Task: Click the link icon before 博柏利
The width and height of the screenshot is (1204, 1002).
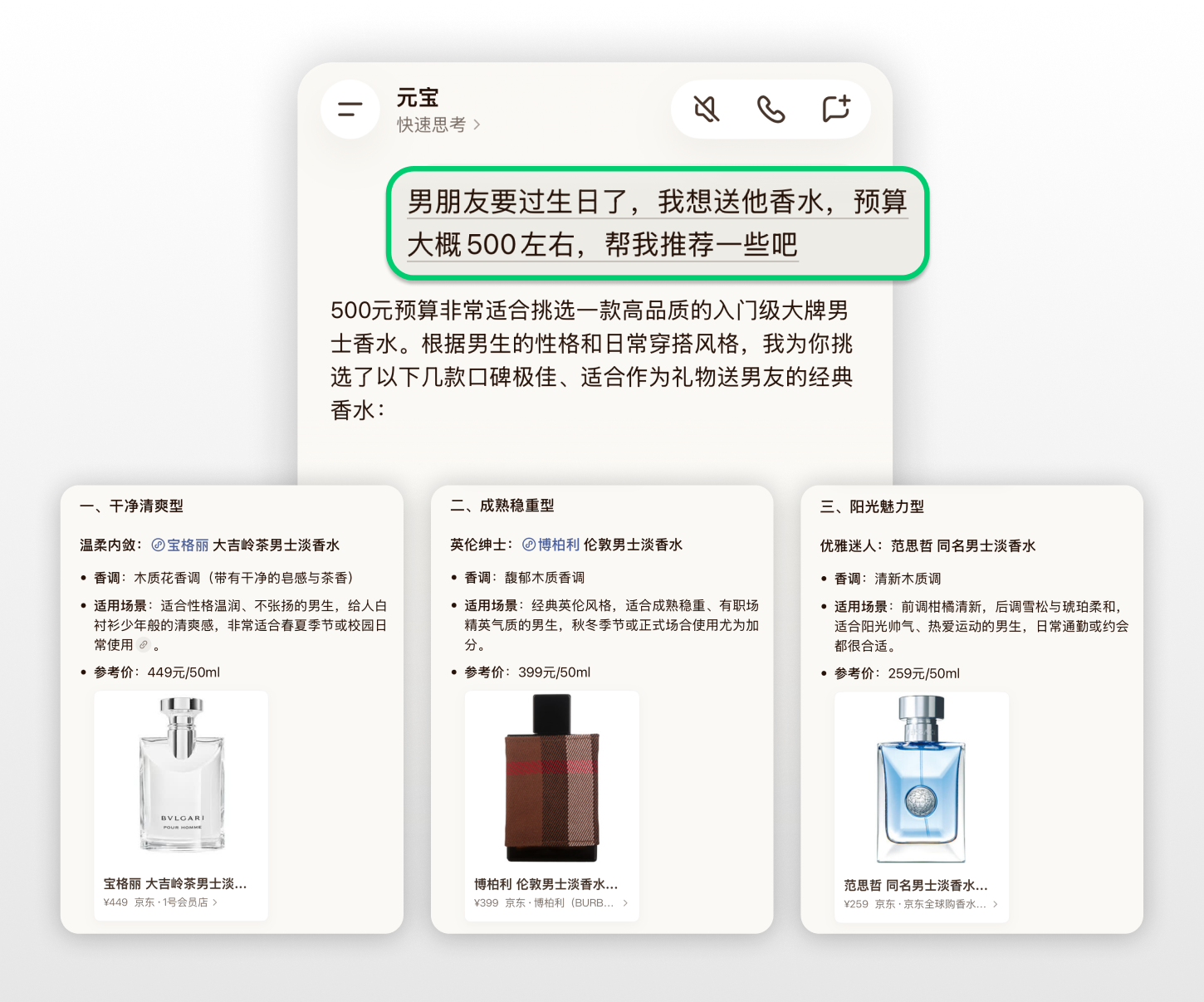Action: 529,545
